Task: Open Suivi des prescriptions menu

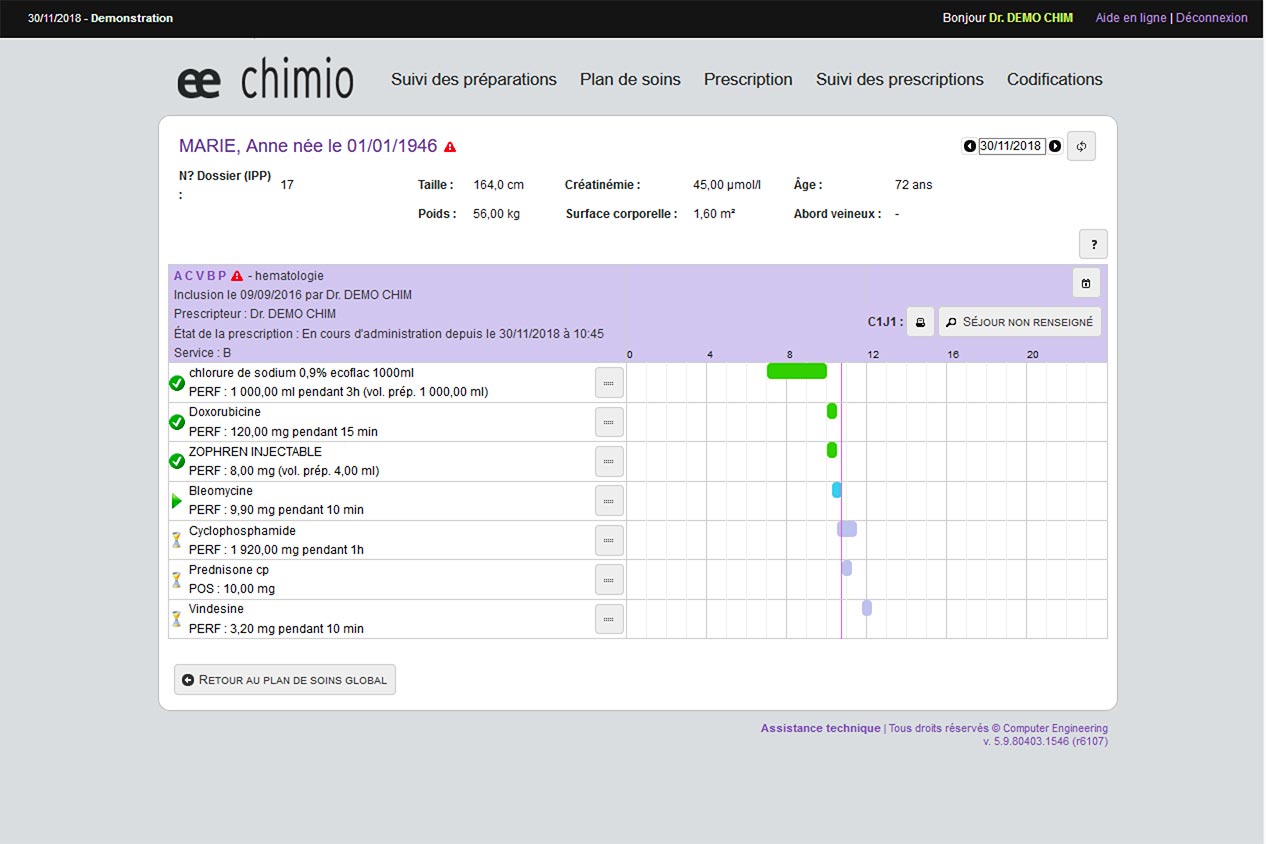Action: [899, 80]
